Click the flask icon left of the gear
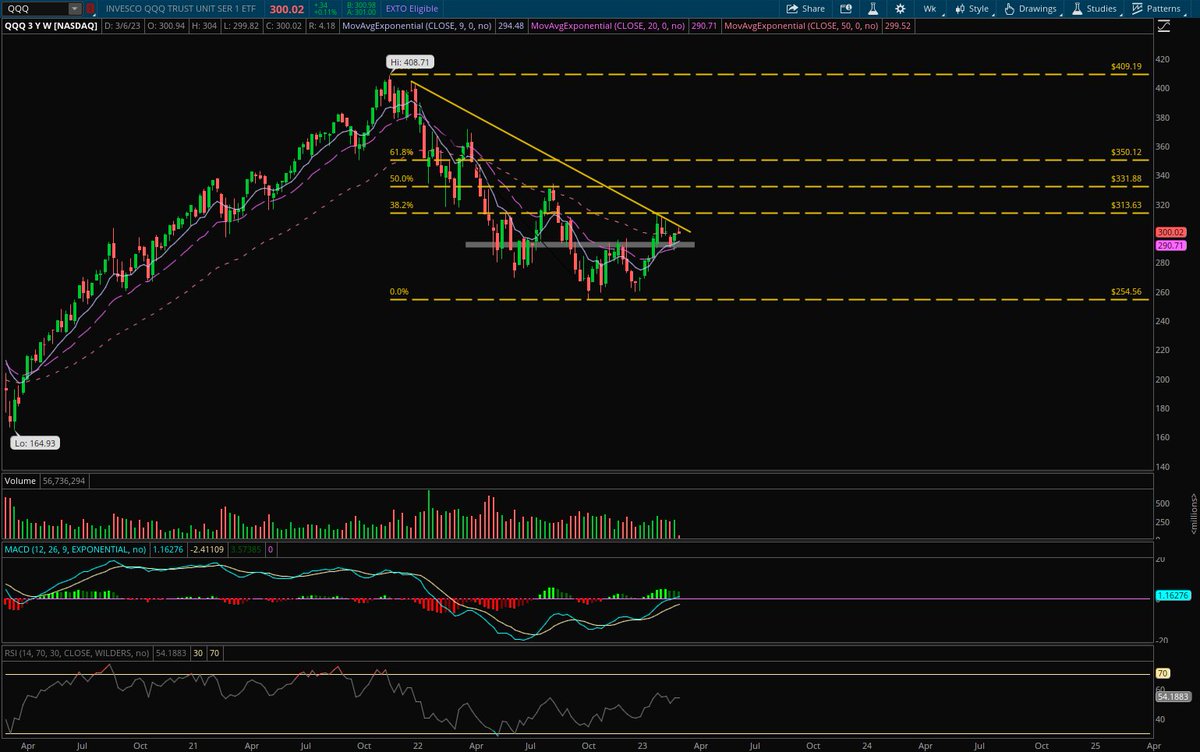This screenshot has height=752, width=1200. [x=875, y=9]
